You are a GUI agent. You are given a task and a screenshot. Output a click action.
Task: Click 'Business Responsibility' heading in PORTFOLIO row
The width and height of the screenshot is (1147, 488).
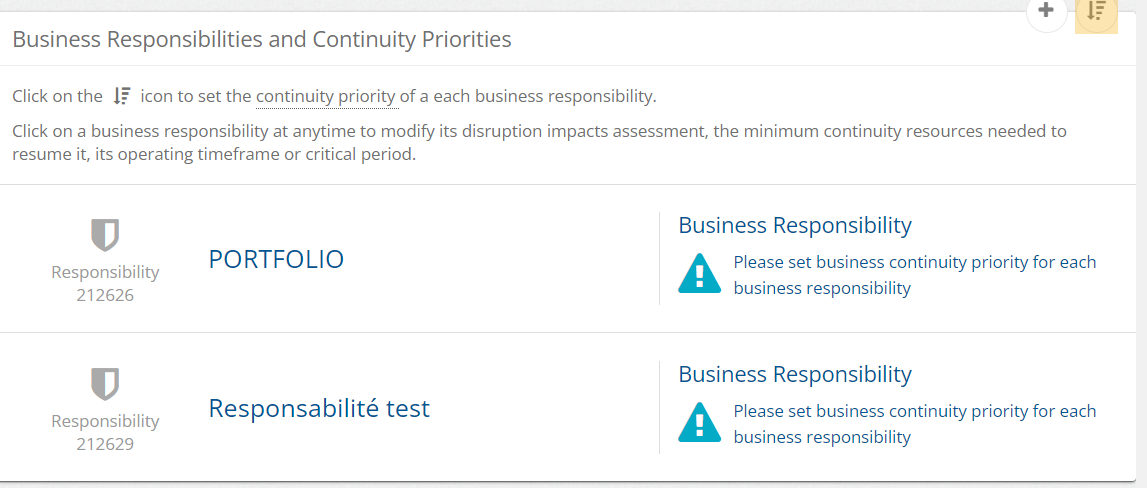(795, 226)
